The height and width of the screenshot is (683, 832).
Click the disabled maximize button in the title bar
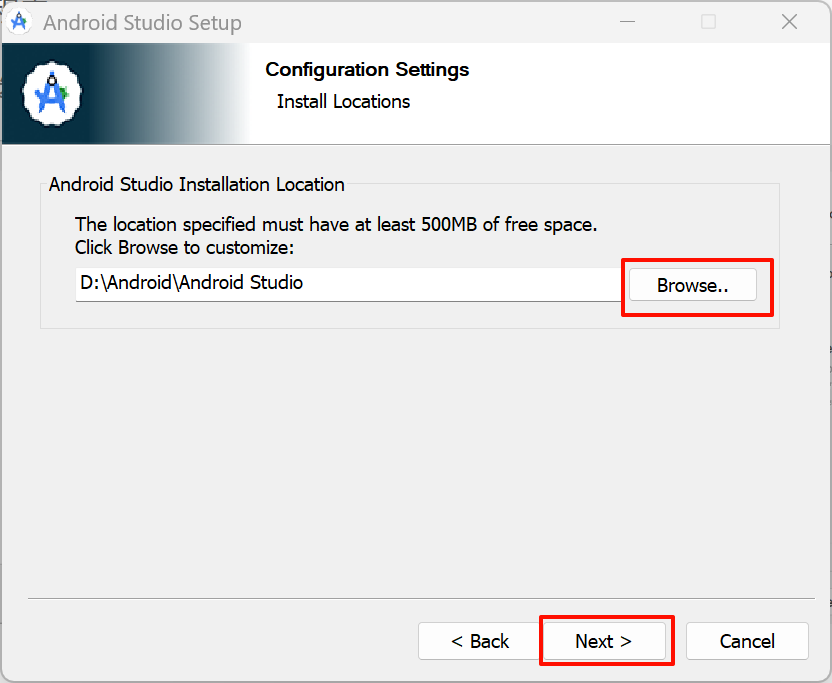(708, 22)
